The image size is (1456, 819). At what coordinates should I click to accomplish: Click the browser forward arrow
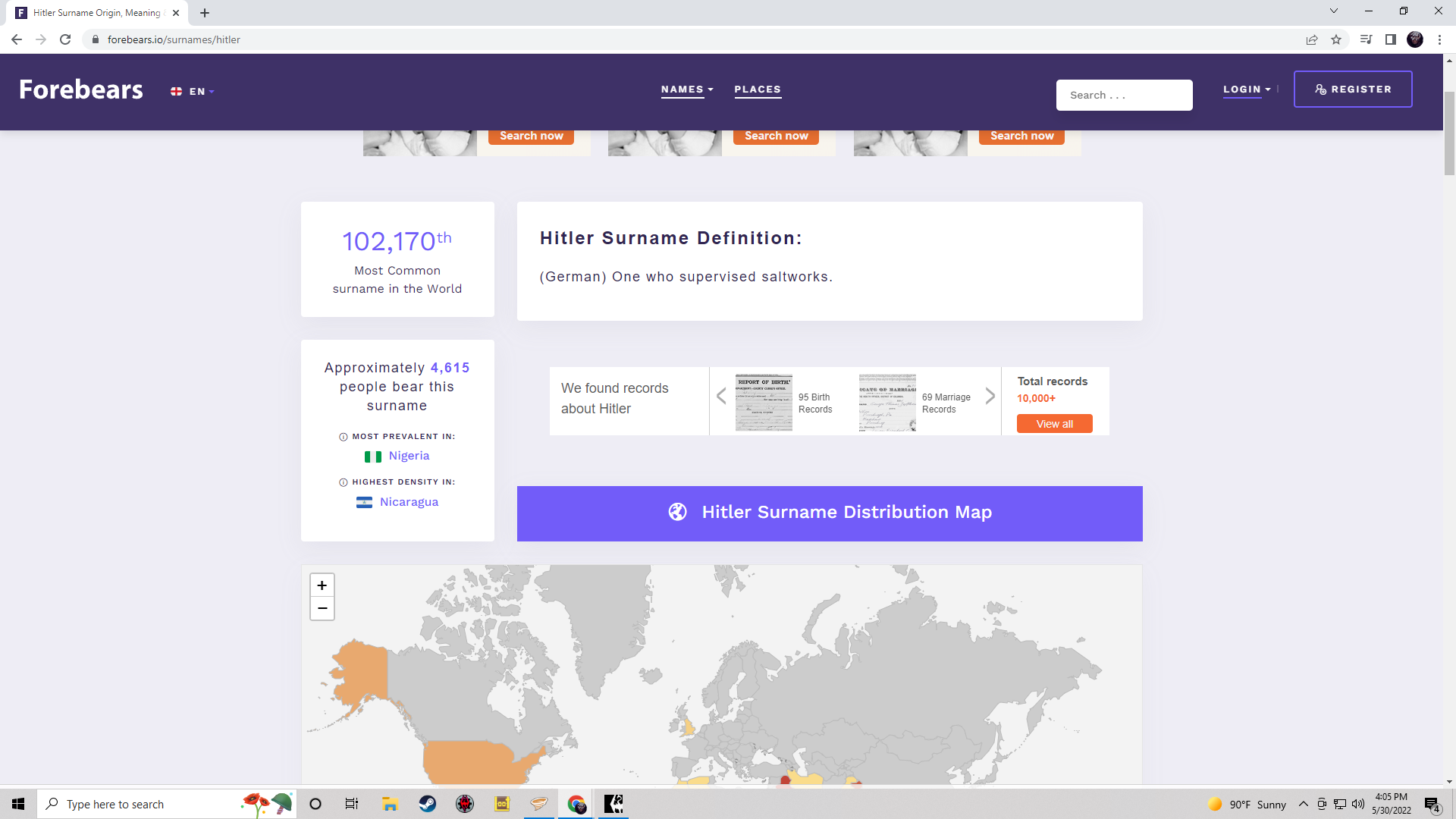pos(41,39)
